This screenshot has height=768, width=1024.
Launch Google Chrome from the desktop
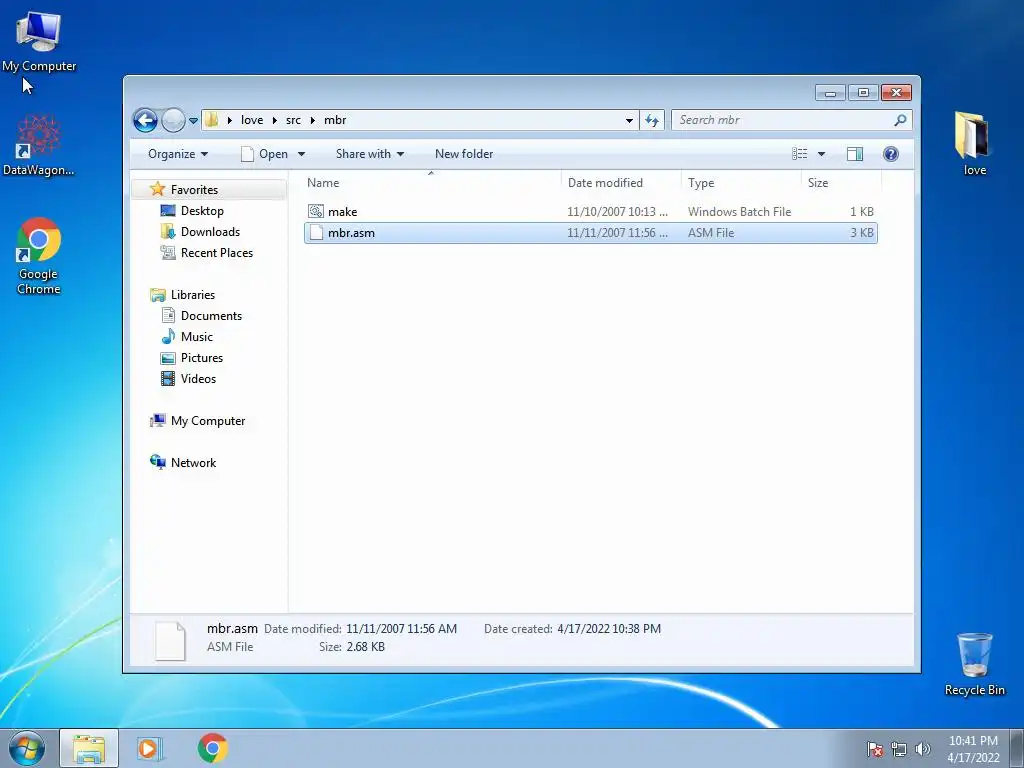click(x=39, y=256)
